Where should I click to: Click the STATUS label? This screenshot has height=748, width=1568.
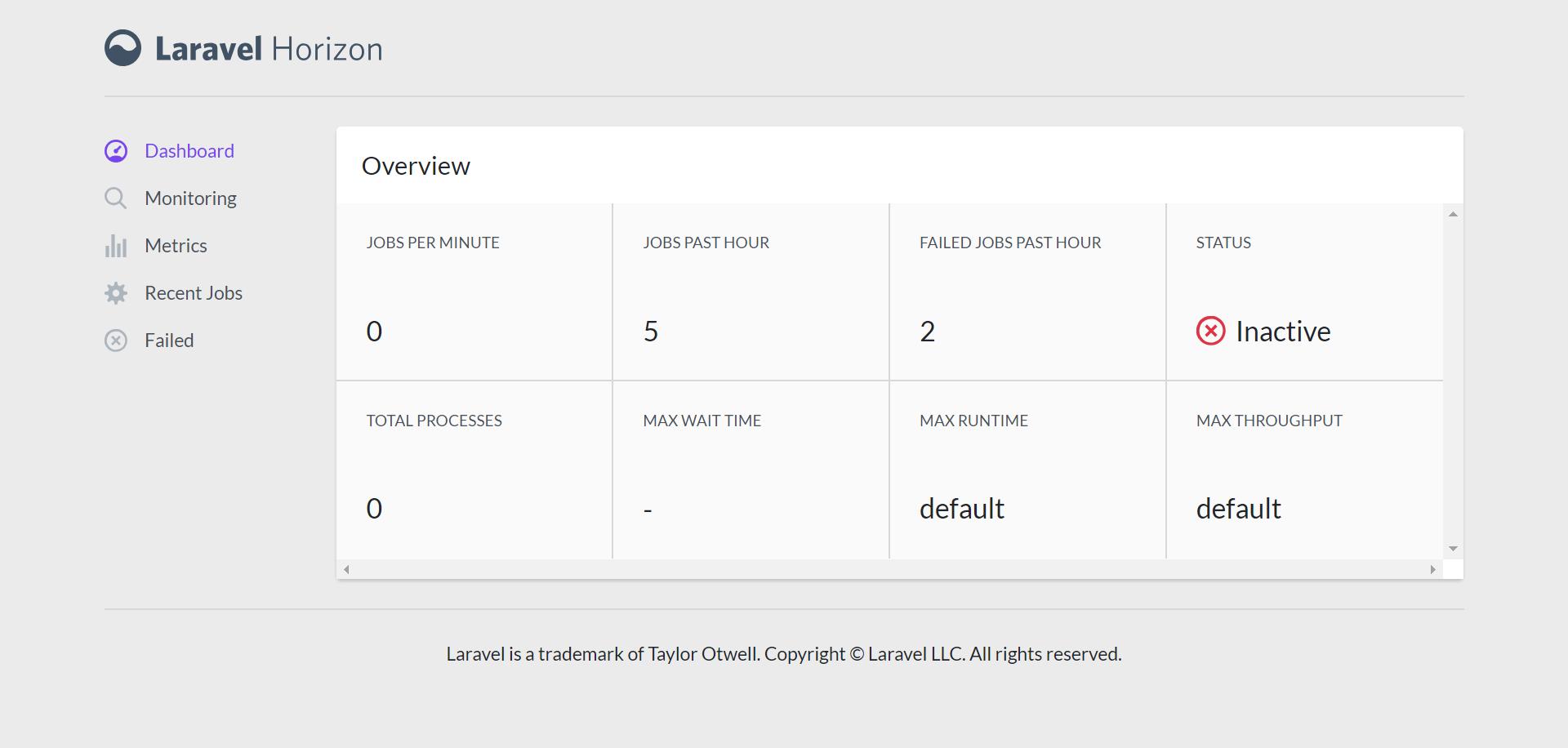[1223, 243]
